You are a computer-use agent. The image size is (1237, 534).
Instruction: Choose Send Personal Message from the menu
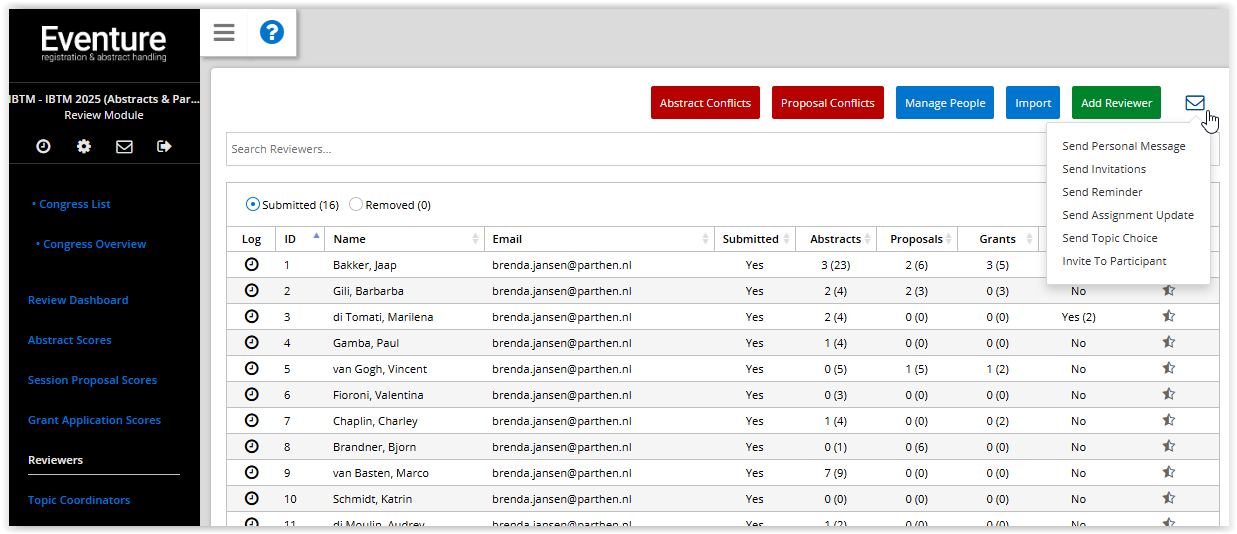tap(1123, 146)
